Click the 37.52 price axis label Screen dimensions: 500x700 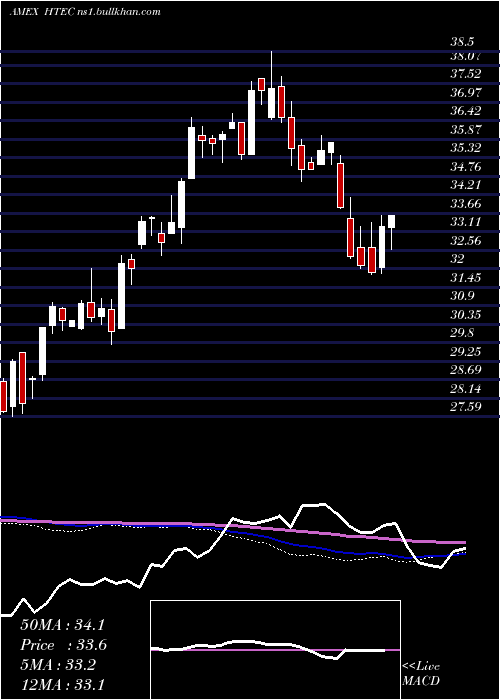[x=465, y=74]
